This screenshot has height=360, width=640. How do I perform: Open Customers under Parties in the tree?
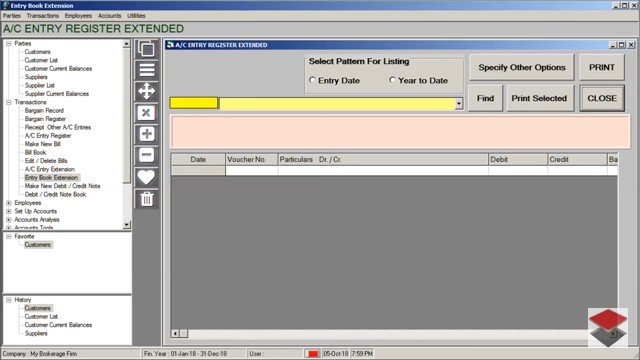tap(38, 52)
